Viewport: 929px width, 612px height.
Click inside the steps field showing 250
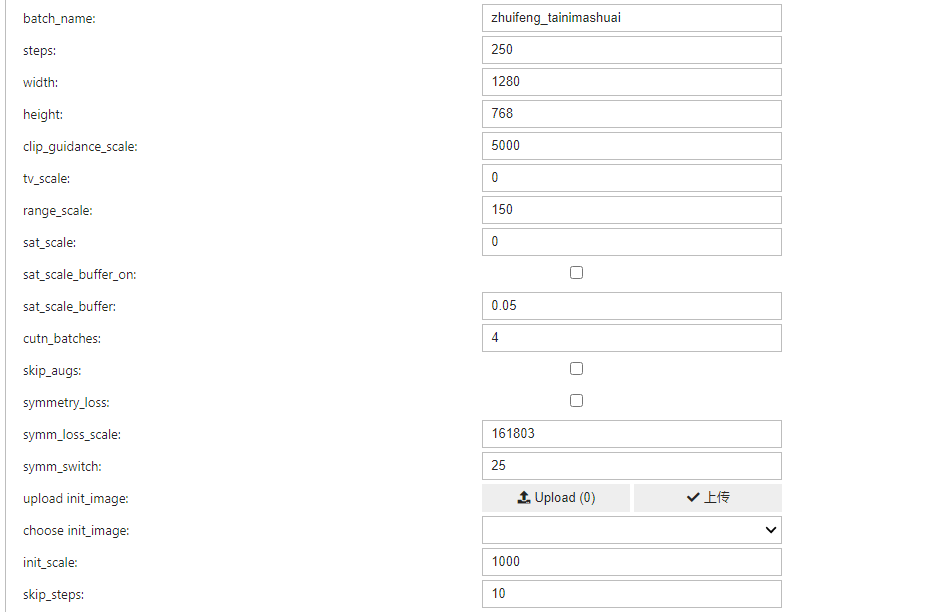(631, 50)
